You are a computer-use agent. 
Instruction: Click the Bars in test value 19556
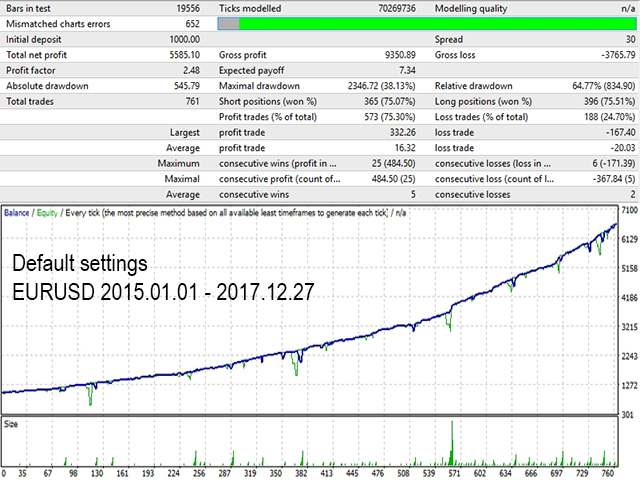(x=188, y=8)
